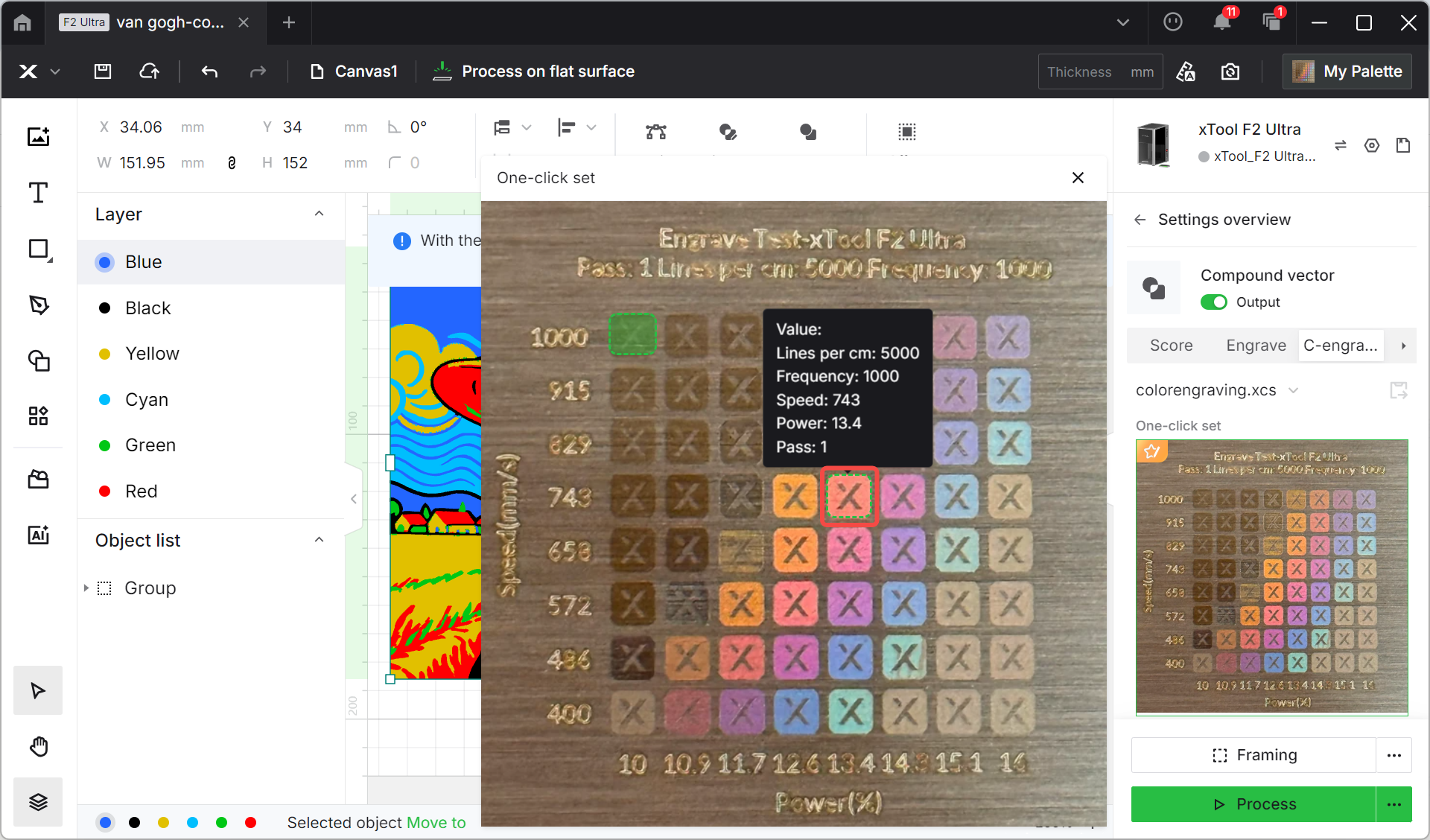Redo the last action
Screen dimensions: 1430x840
[x=258, y=71]
